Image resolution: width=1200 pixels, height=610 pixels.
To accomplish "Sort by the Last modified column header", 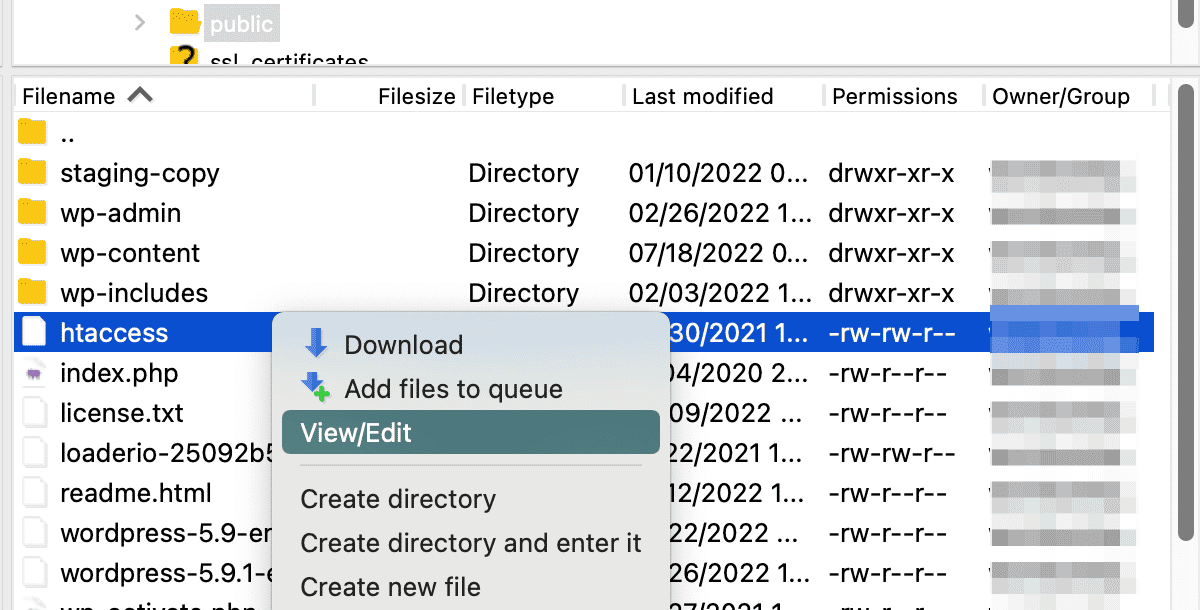I will click(x=701, y=95).
